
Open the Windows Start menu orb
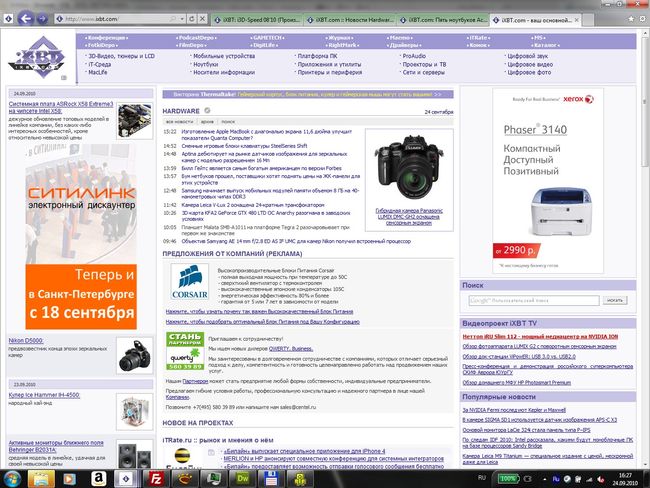[11, 479]
